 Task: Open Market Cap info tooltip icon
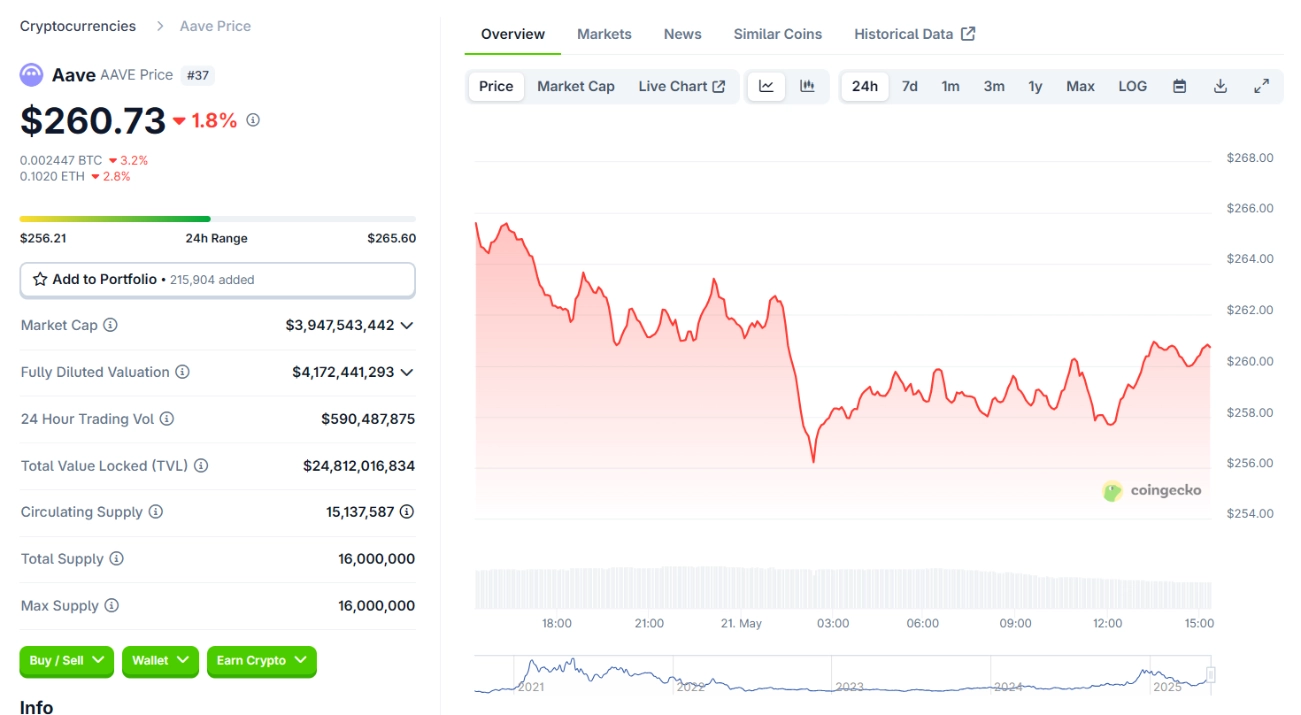111,325
